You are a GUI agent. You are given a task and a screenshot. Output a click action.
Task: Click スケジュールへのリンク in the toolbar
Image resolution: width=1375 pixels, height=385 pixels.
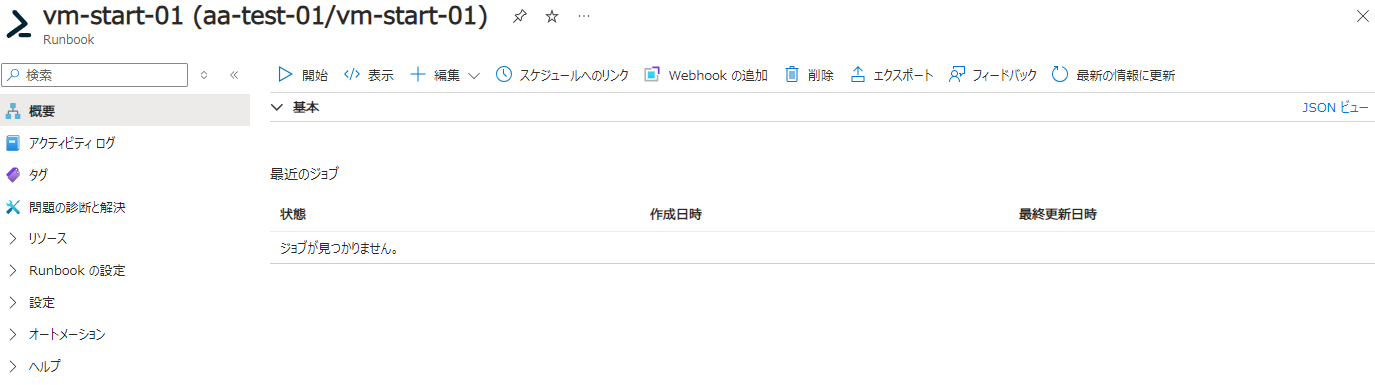562,75
